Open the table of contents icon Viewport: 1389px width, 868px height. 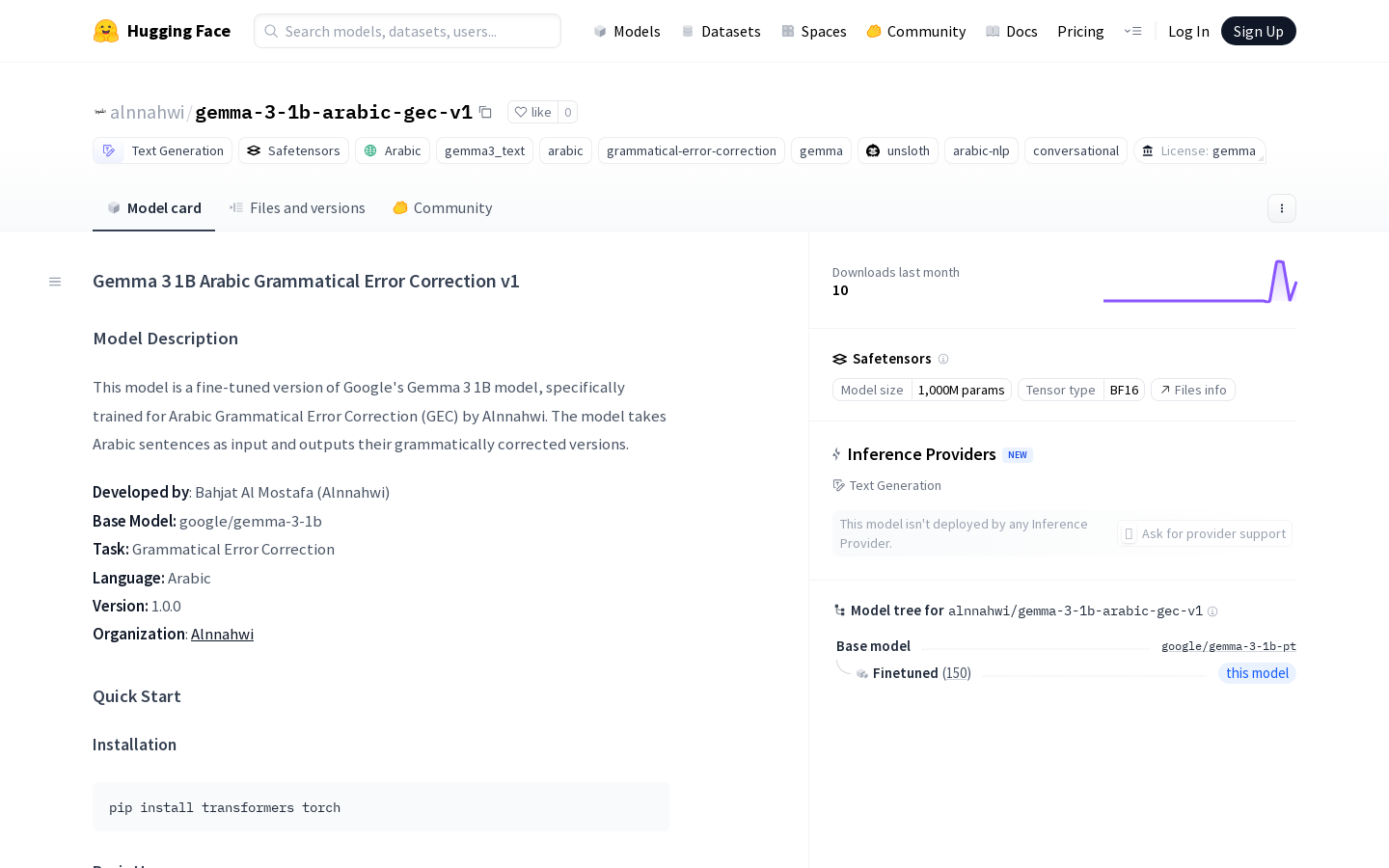(x=55, y=282)
